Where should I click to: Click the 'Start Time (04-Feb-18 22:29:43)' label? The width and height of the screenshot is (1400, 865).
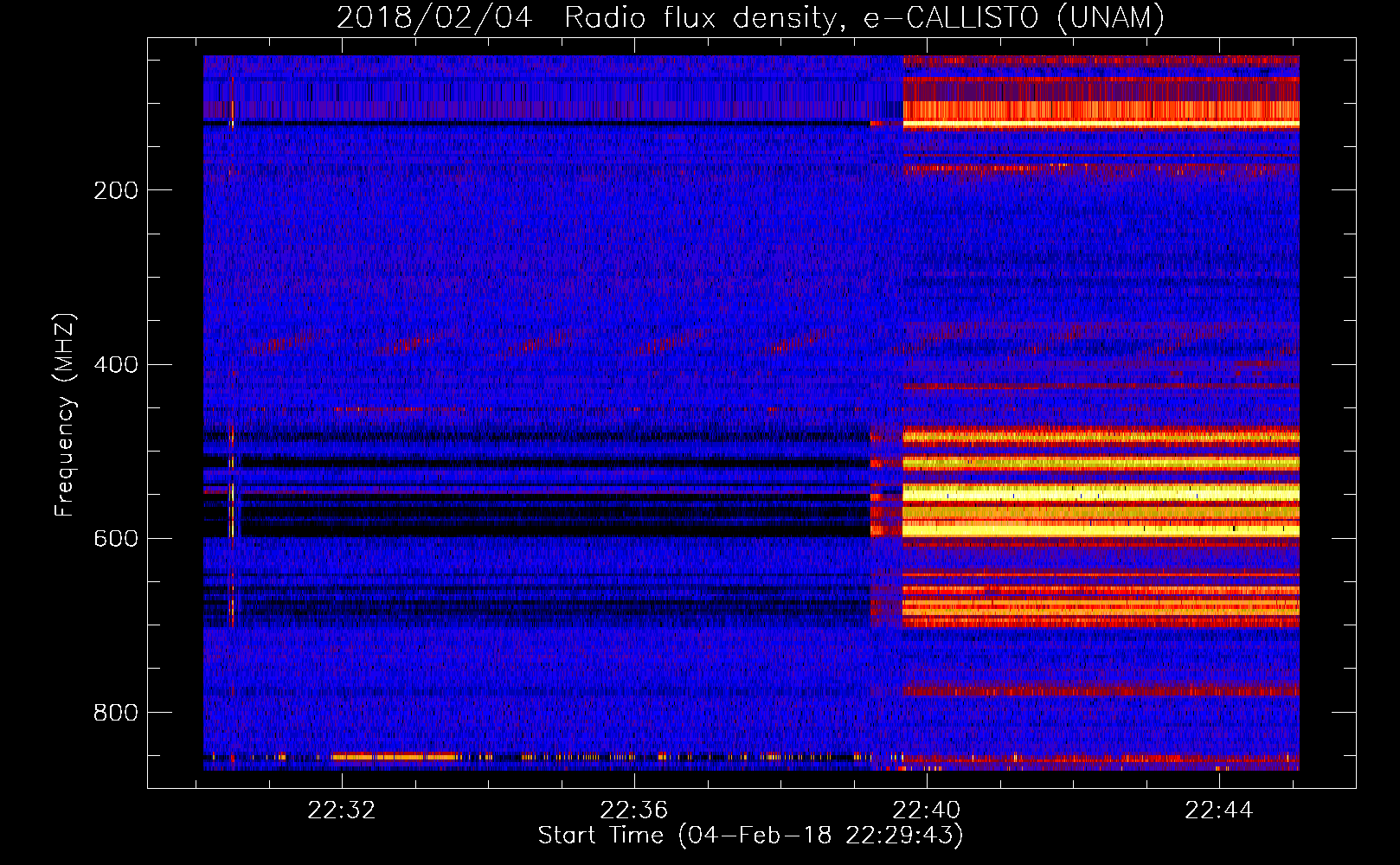click(x=751, y=836)
